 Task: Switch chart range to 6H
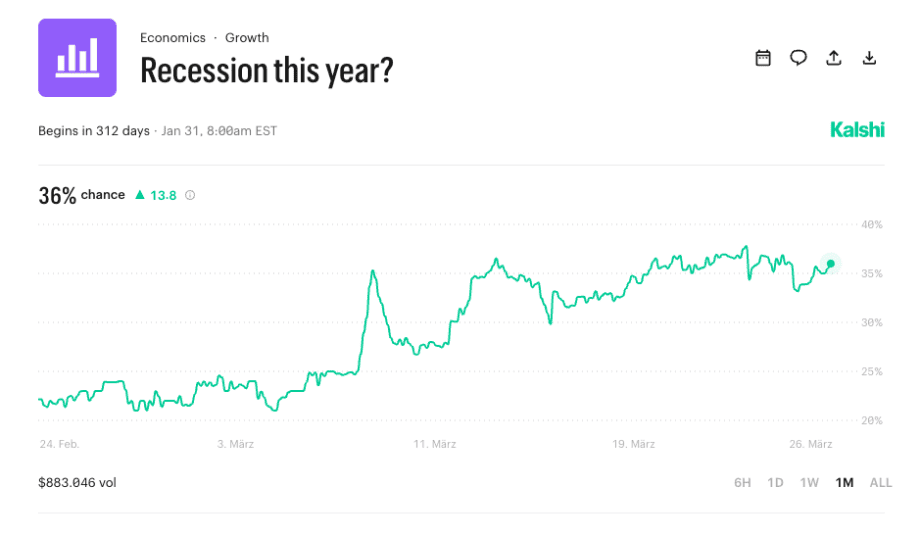[x=742, y=483]
